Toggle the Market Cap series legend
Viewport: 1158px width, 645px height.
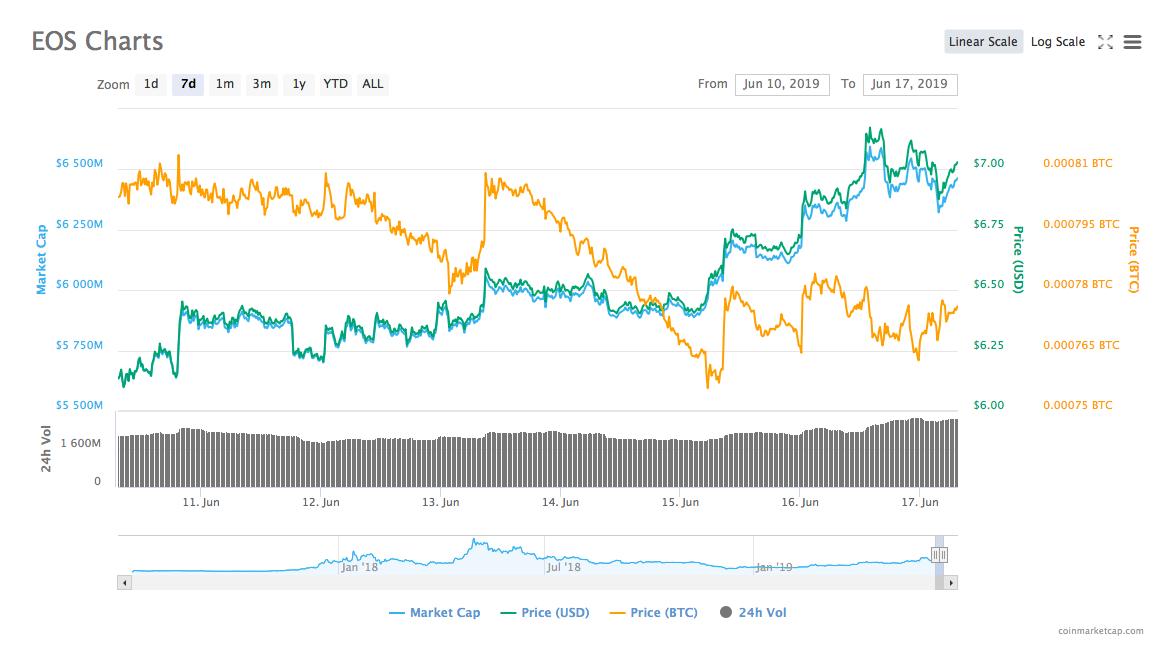434,612
